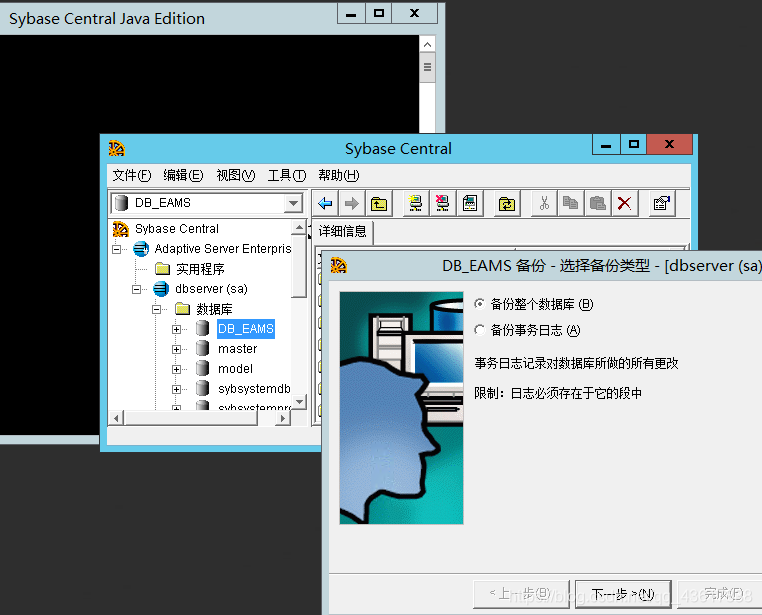
Task: Expand the sybsystemdb tree node
Action: click(176, 389)
